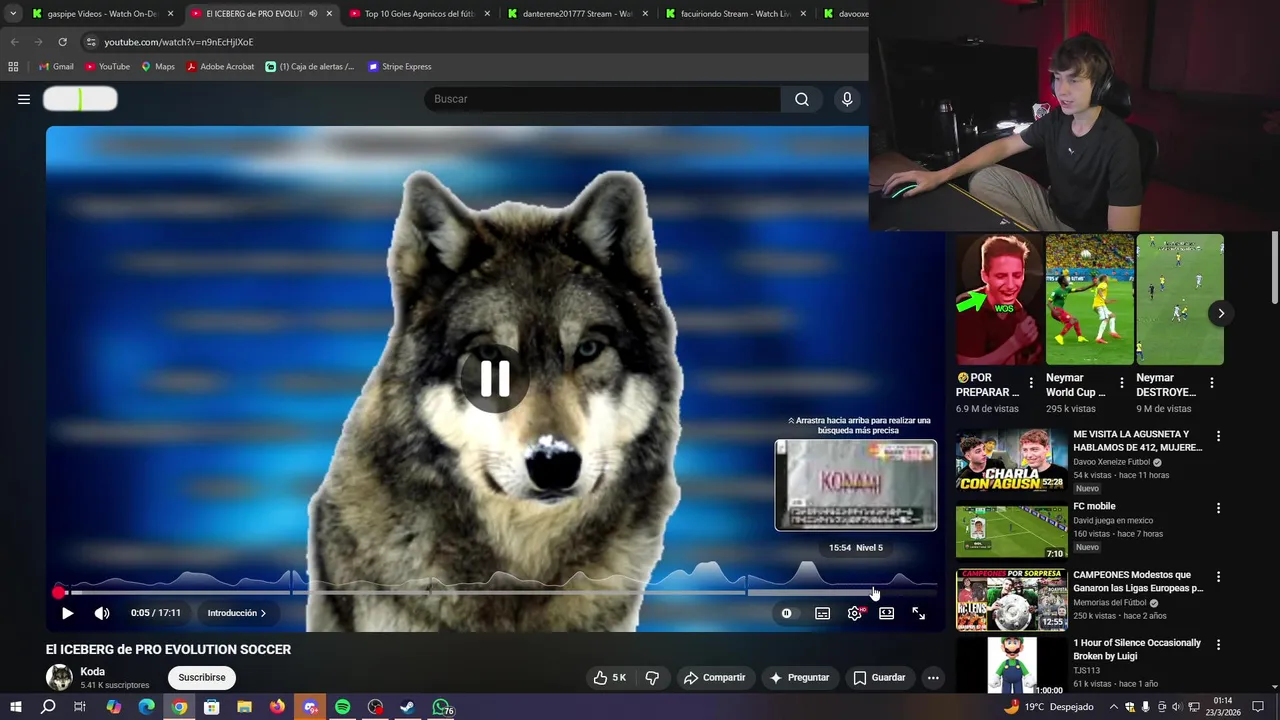Image resolution: width=1280 pixels, height=720 pixels.
Task: Dislike the video with thumbs-down
Action: point(652,677)
